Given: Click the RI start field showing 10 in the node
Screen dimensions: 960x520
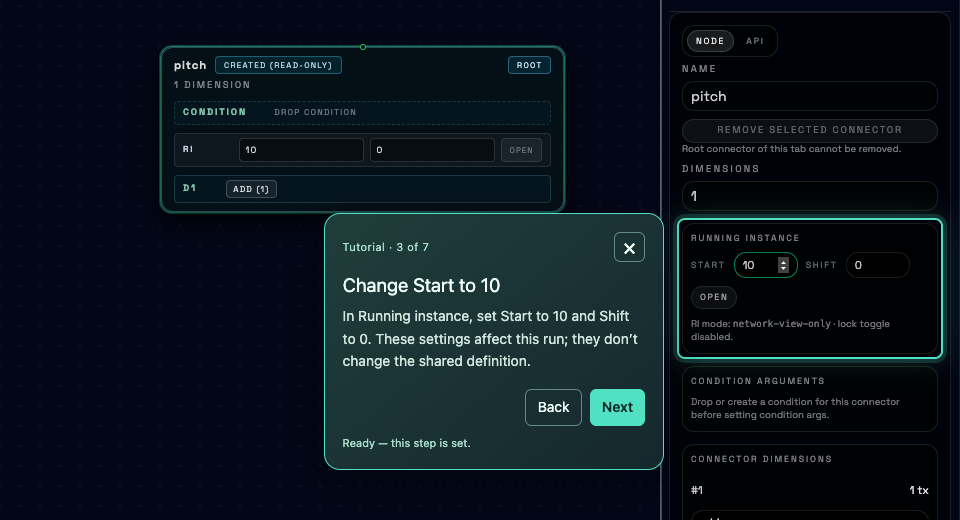Looking at the screenshot, I should coord(301,150).
